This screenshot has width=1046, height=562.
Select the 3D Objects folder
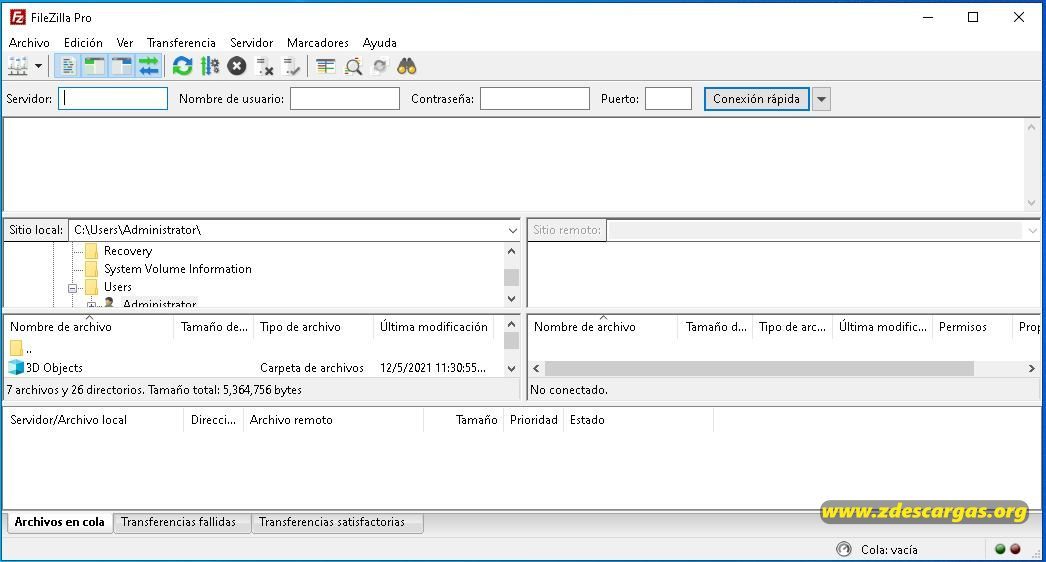tap(45, 368)
